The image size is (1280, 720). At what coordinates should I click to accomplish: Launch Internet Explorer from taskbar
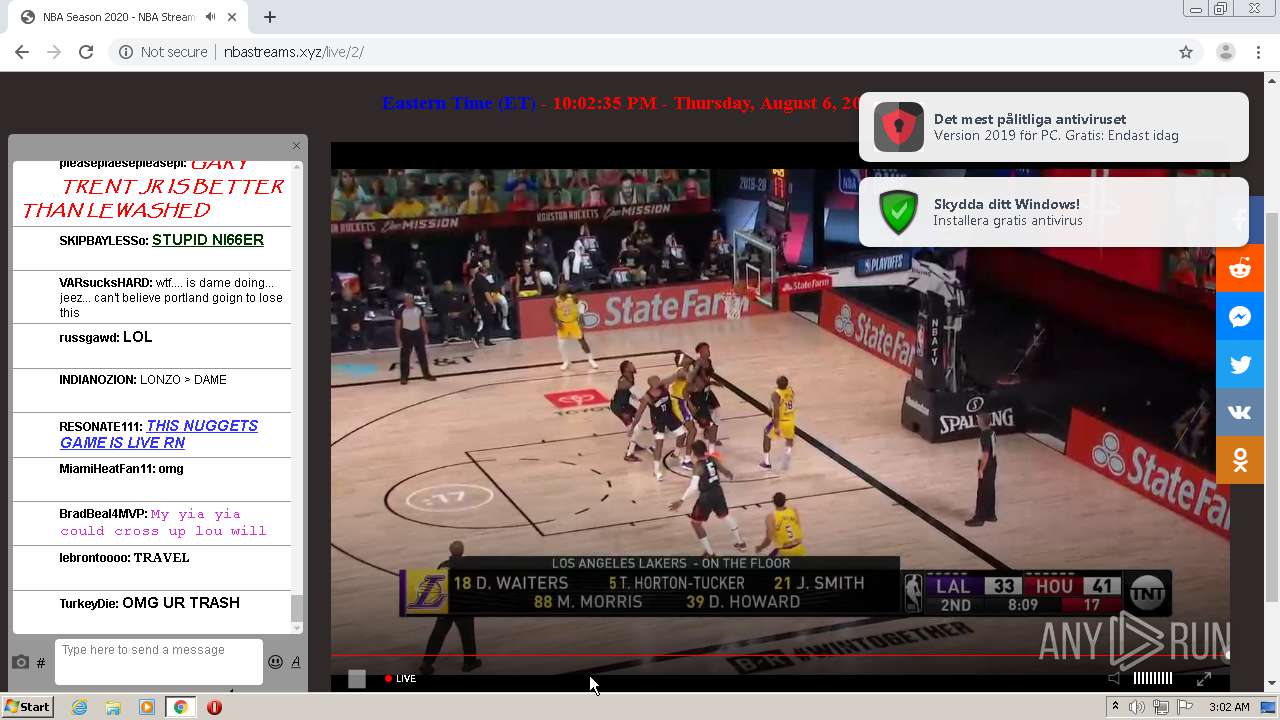(x=79, y=707)
